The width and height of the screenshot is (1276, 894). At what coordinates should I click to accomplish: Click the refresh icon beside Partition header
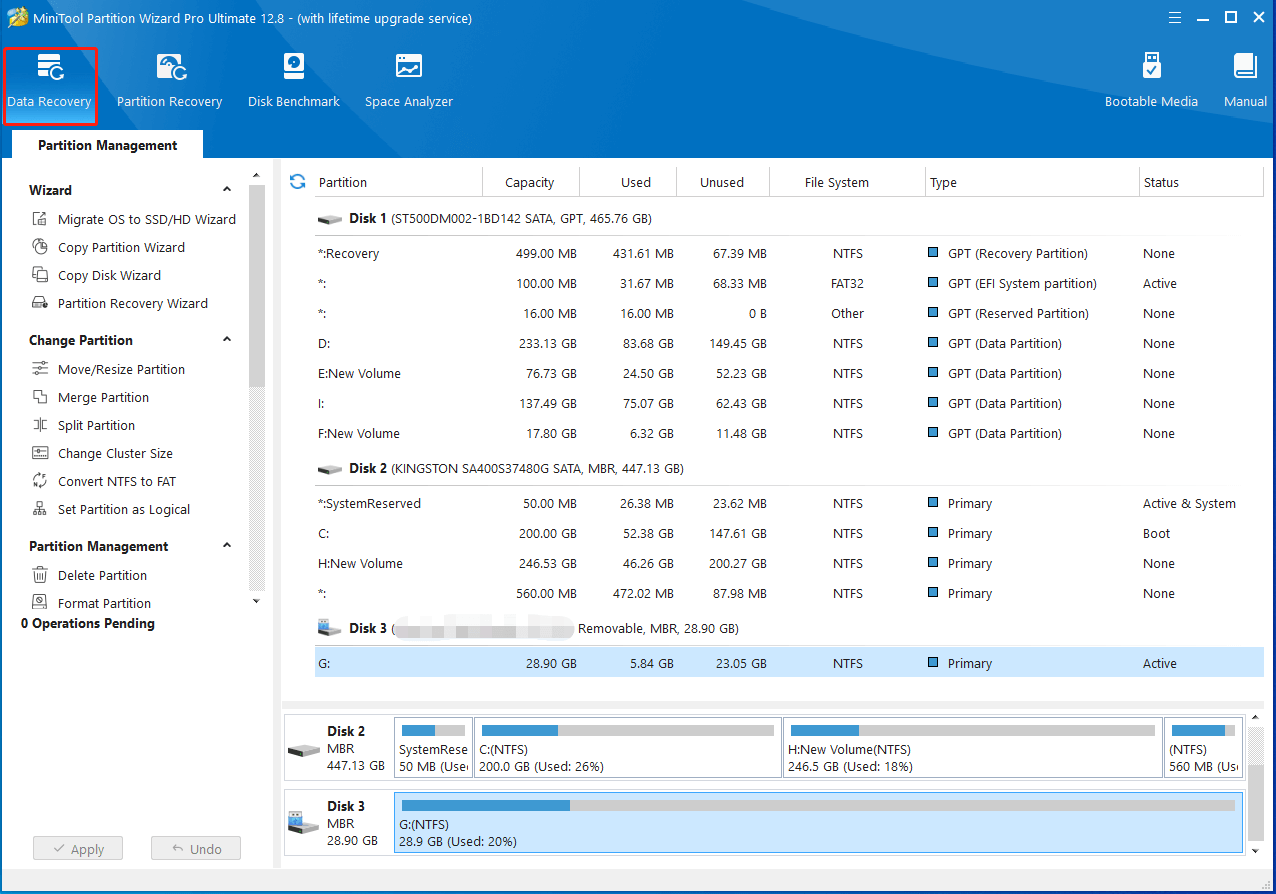click(x=297, y=181)
